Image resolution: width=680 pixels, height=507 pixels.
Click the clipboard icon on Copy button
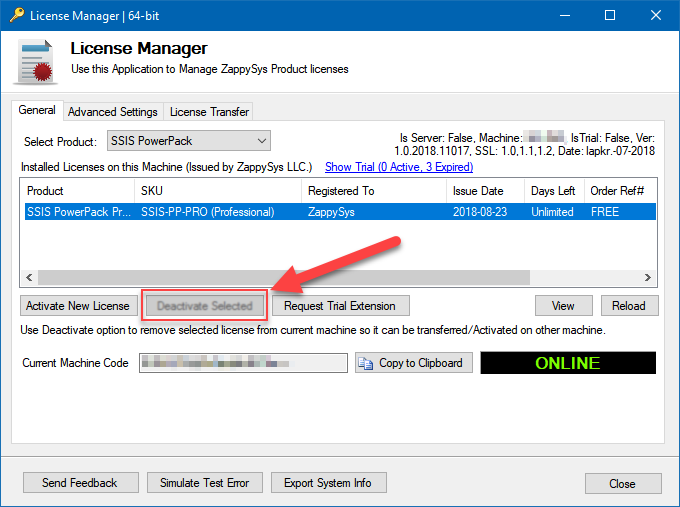pyautogui.click(x=366, y=363)
